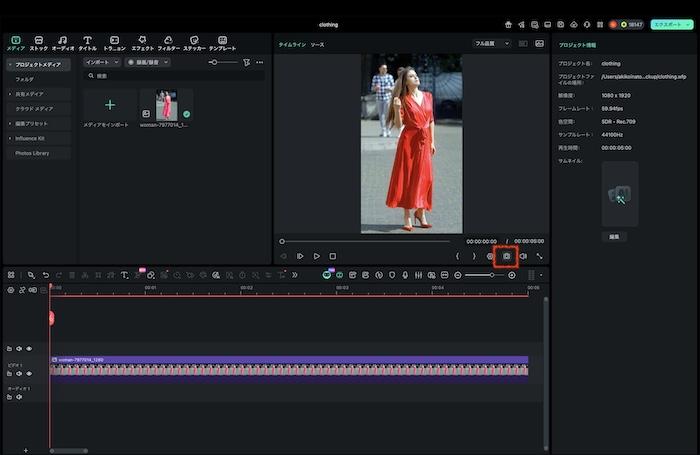700x455 pixels.
Task: Click the thumbnail Edit (編集) button
Action: coord(615,237)
